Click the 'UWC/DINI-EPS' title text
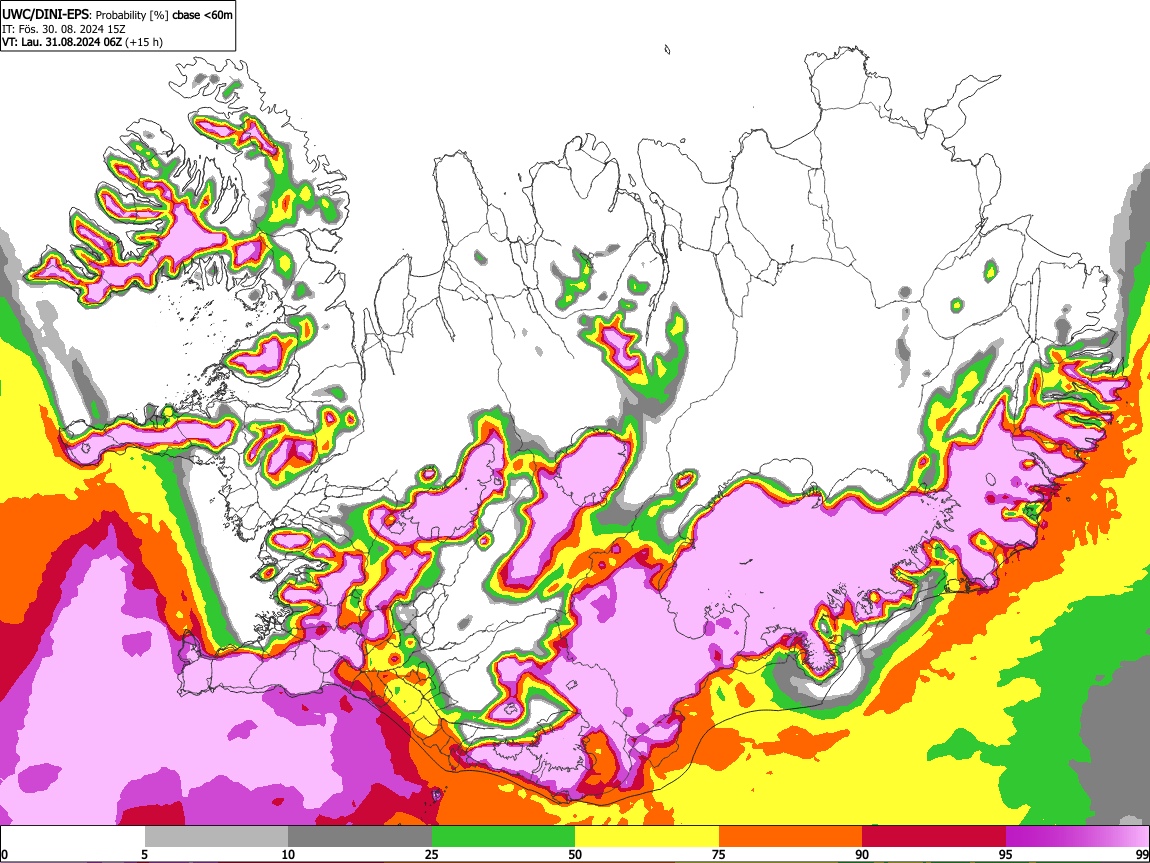 click(46, 15)
